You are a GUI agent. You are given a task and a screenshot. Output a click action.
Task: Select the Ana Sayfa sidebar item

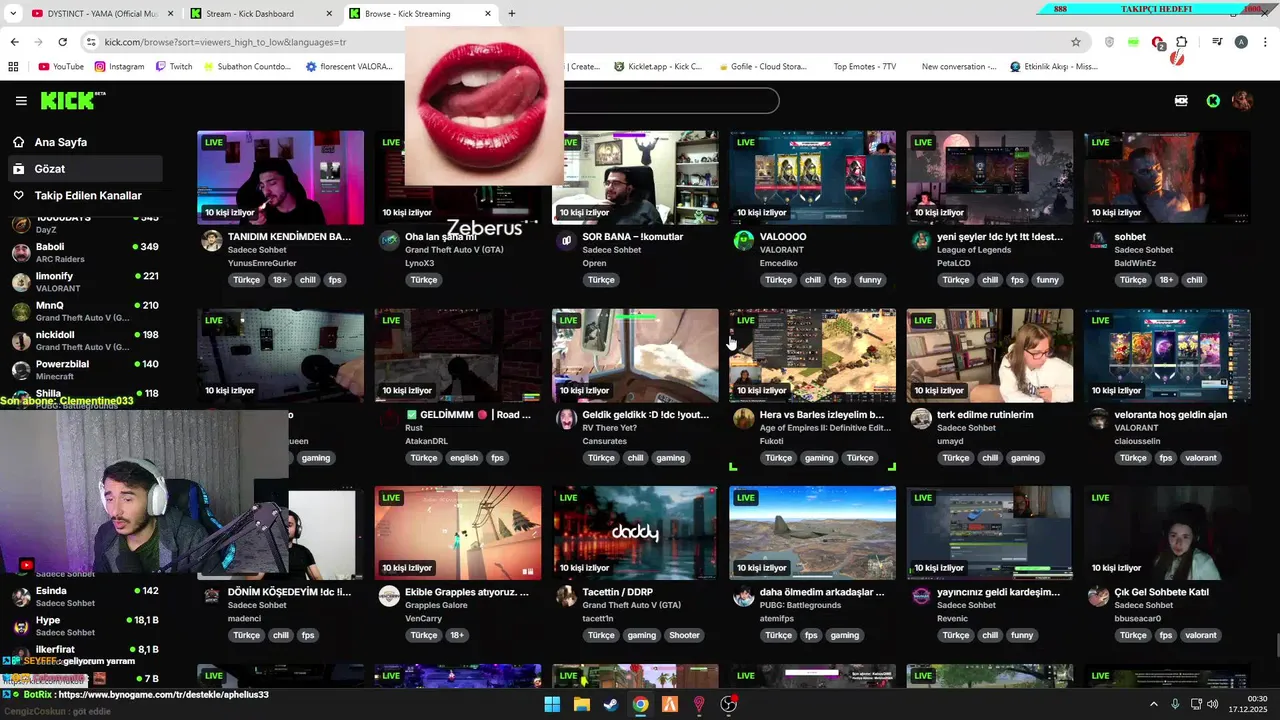[x=84, y=142]
